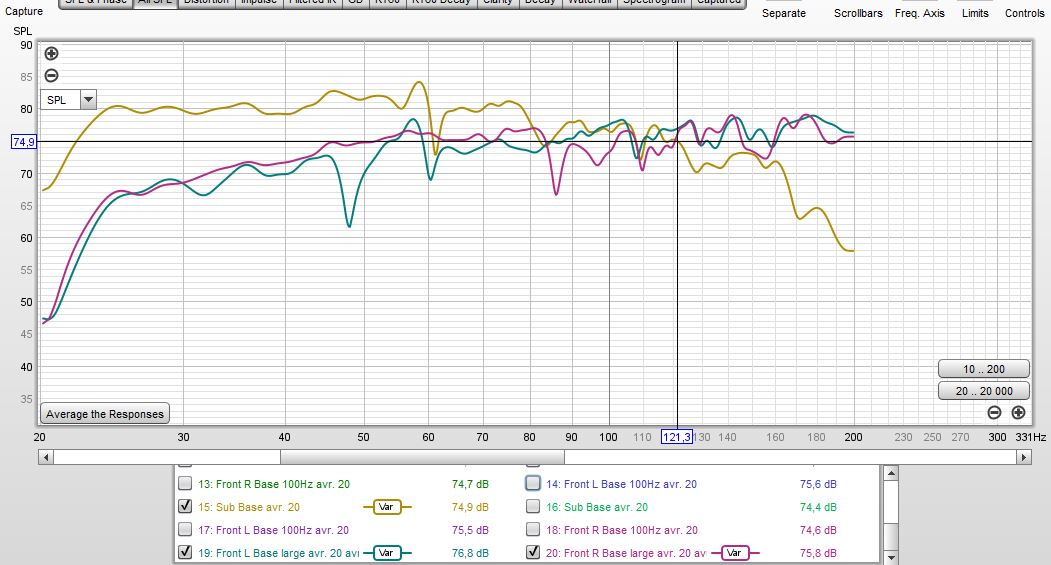Click the Freq. Axis toolbar option
This screenshot has width=1051, height=565.
pos(920,13)
